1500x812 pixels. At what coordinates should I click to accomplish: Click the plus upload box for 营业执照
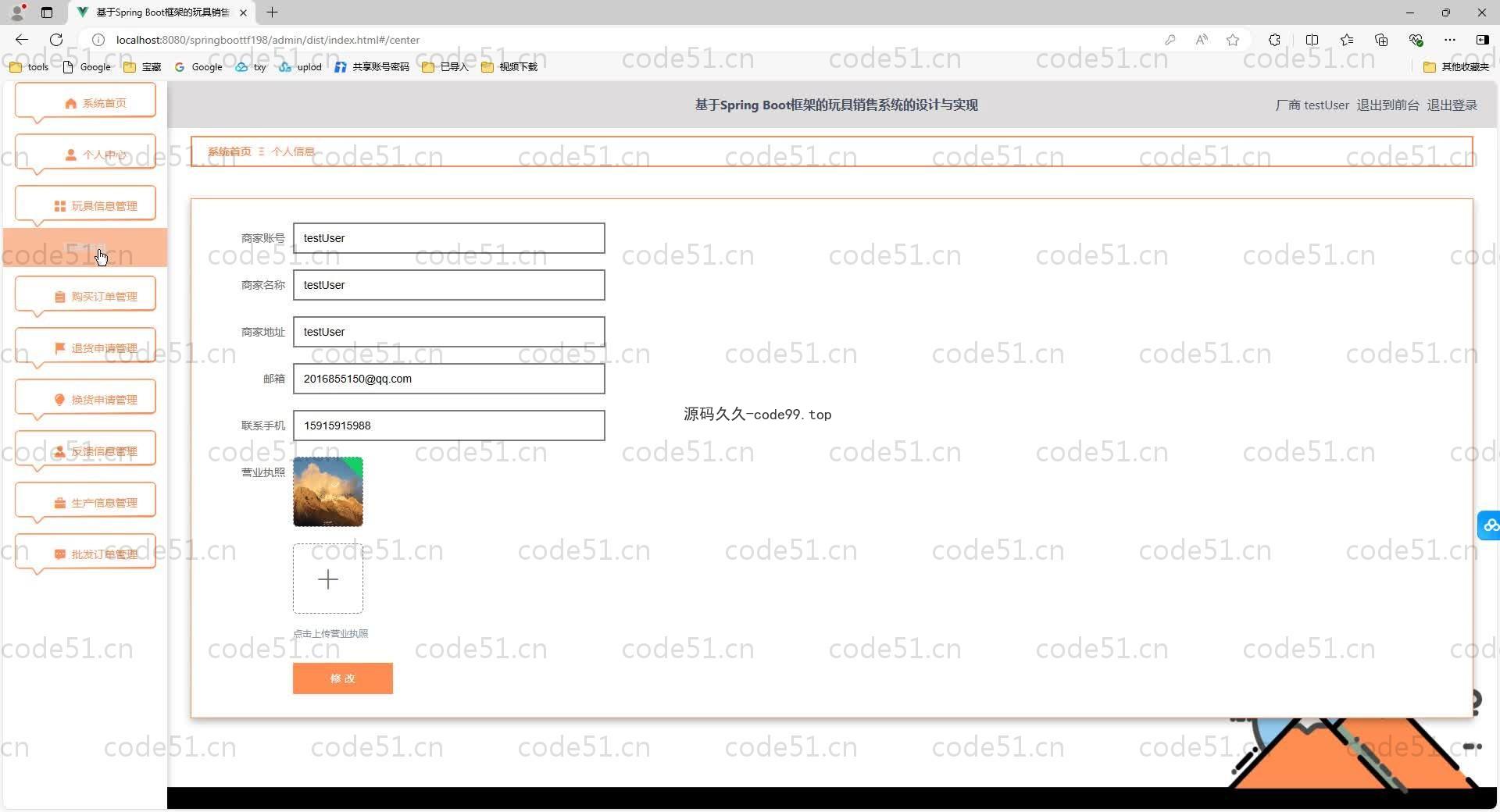(328, 579)
